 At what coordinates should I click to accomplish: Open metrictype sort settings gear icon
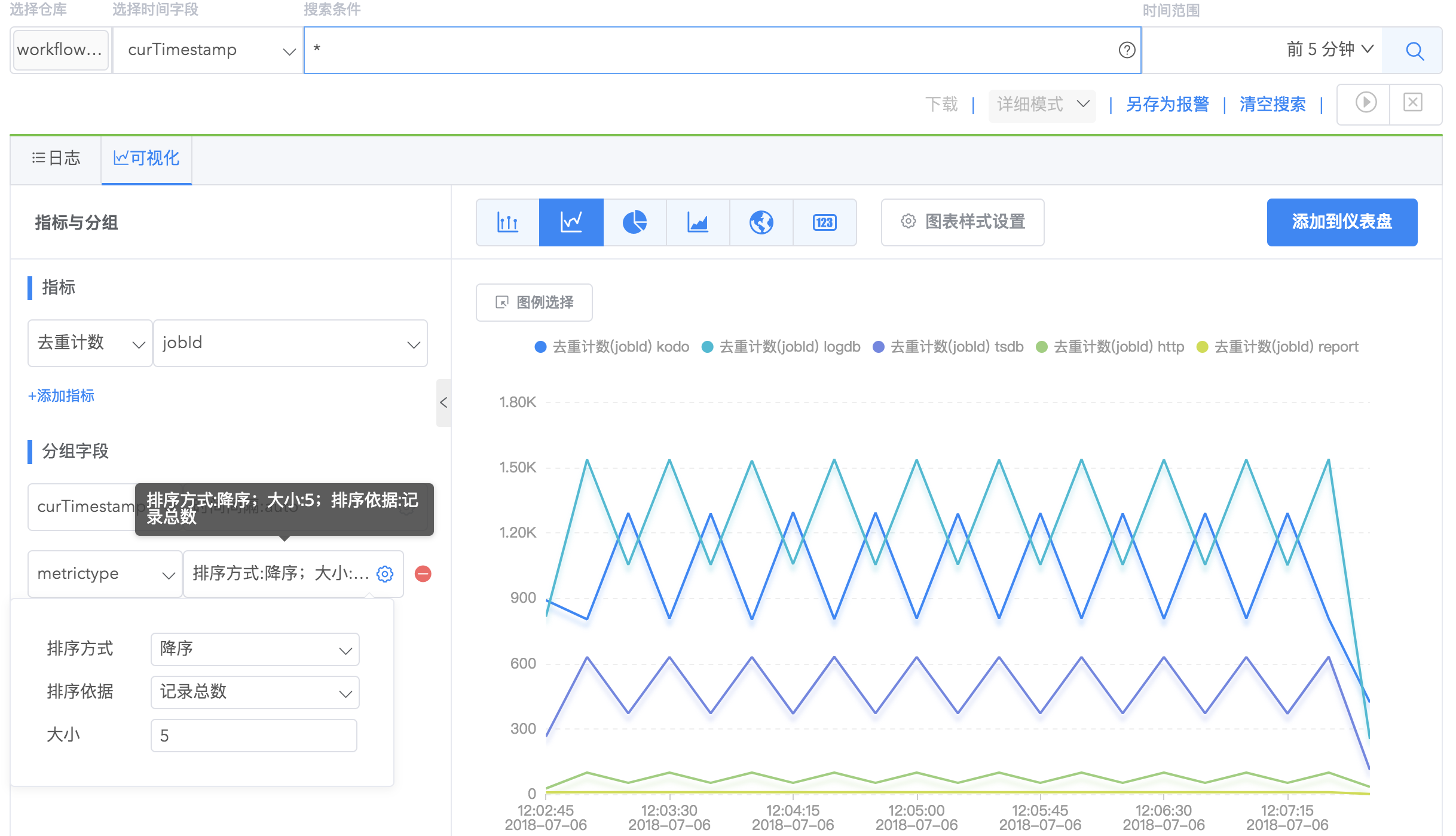[385, 574]
